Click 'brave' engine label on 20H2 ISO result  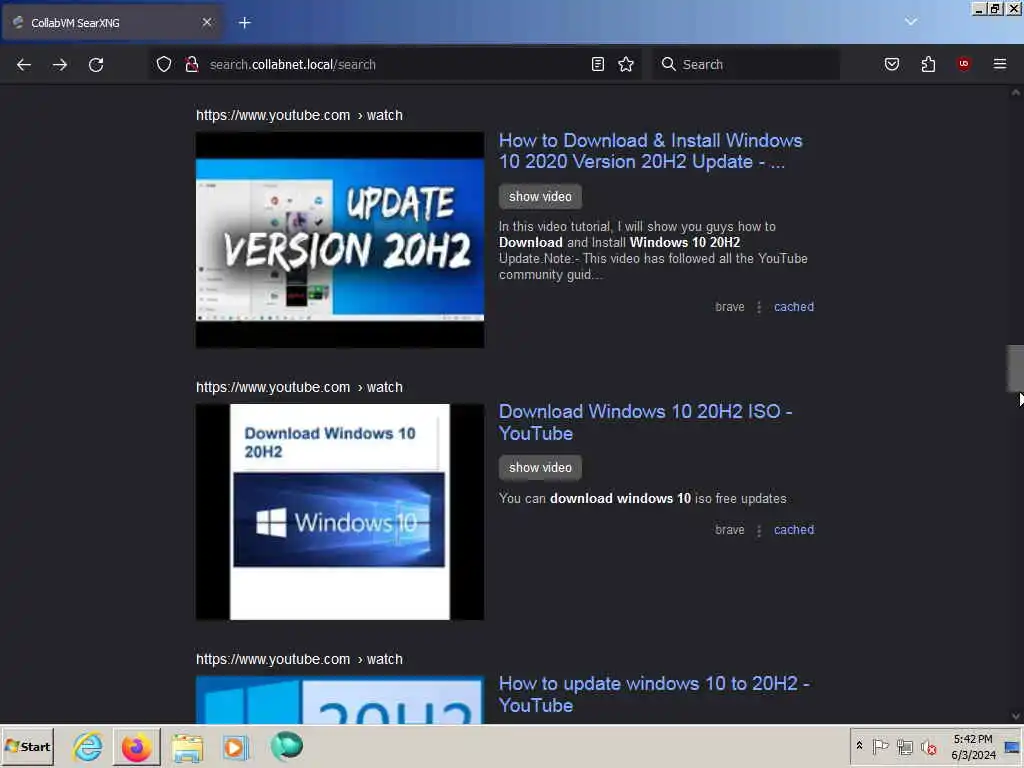(729, 530)
